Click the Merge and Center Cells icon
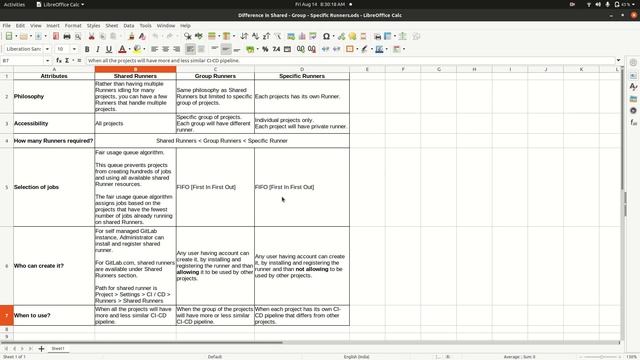Screen dimensions: 640x360 (201, 49)
